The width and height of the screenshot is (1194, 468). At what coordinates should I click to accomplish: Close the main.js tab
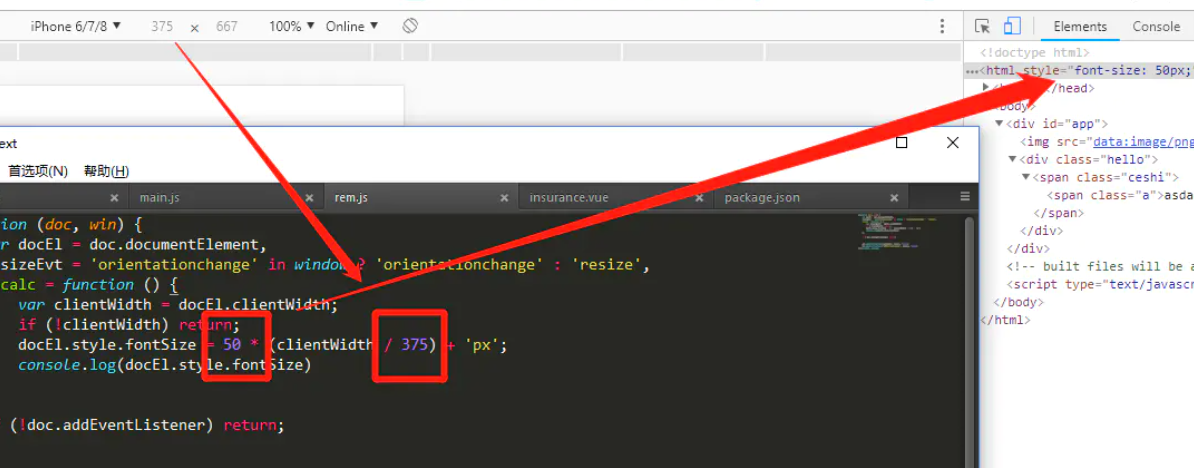(310, 198)
